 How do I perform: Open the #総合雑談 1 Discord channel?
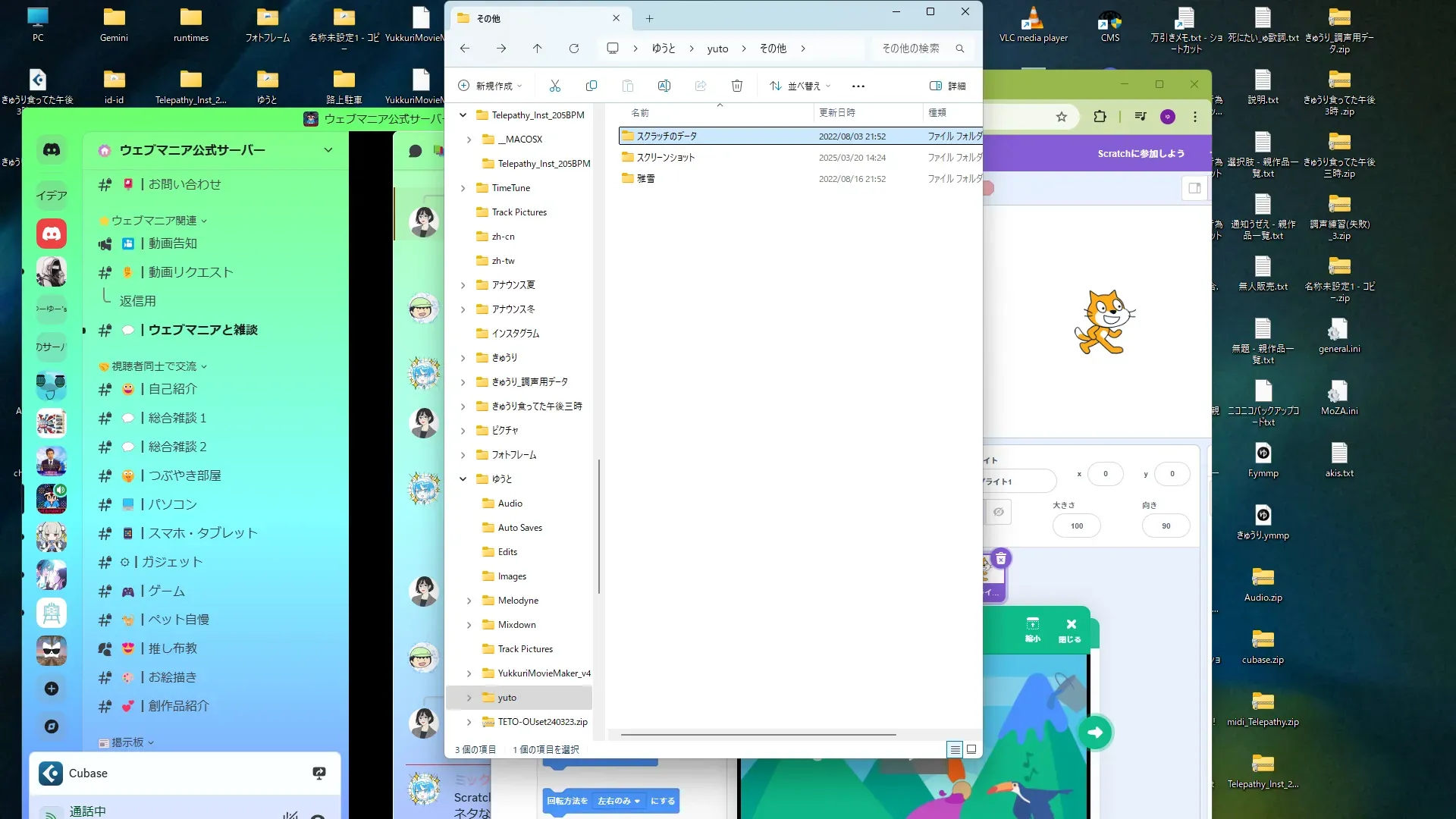(x=177, y=418)
